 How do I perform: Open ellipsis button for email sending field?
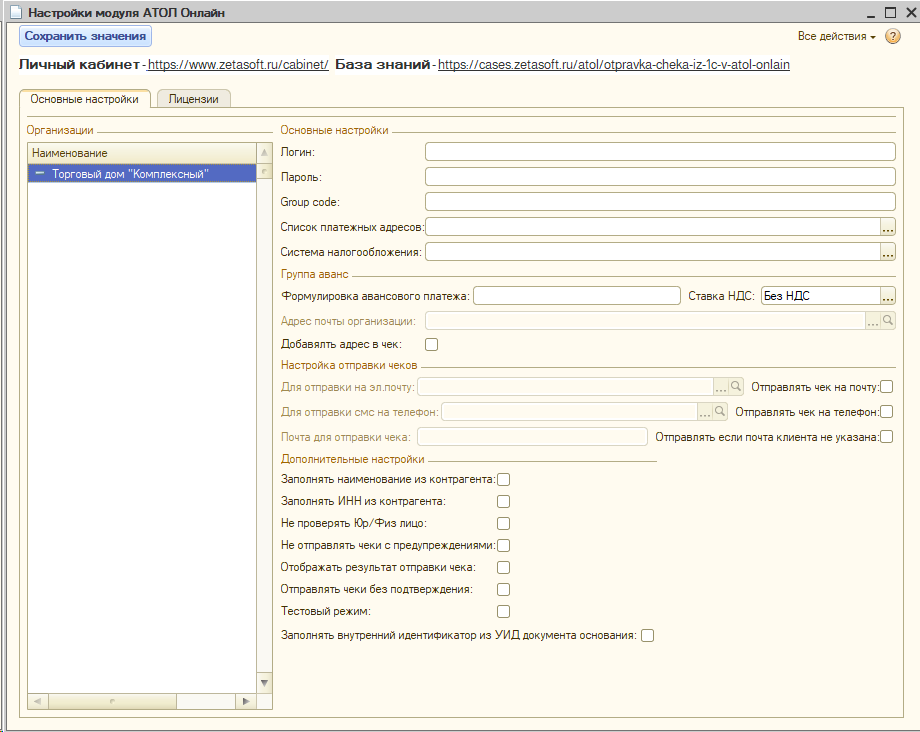click(x=721, y=387)
